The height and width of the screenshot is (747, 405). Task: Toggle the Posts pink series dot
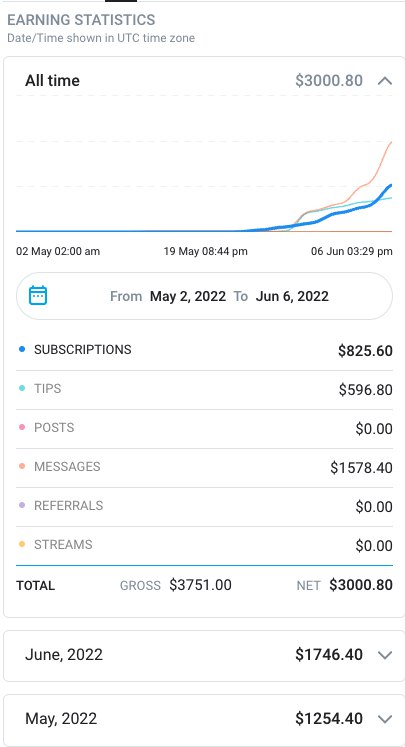pyautogui.click(x=21, y=427)
